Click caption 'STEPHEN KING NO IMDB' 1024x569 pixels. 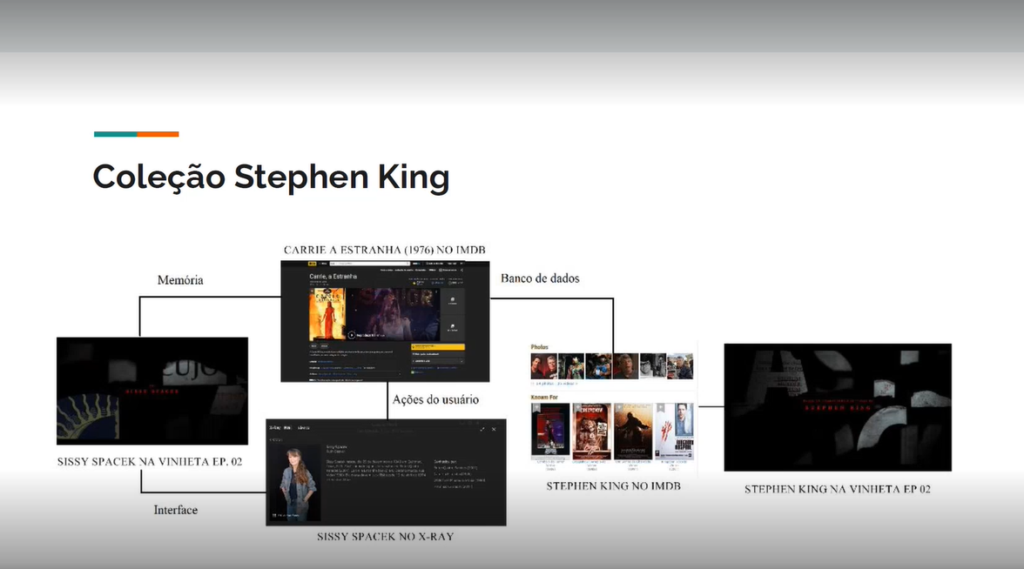[x=613, y=486]
